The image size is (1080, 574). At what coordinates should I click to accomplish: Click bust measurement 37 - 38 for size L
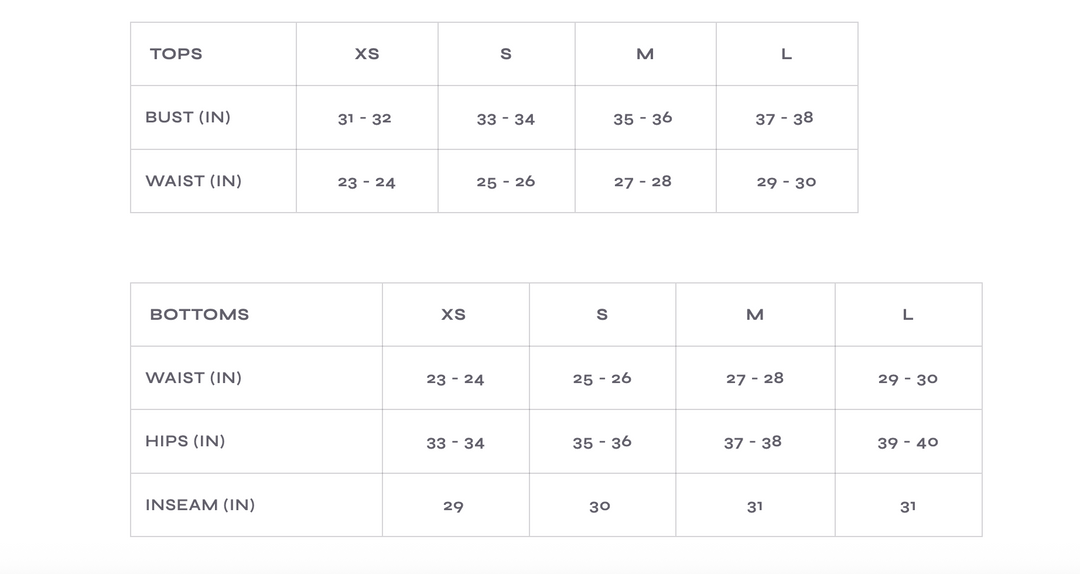click(x=784, y=118)
